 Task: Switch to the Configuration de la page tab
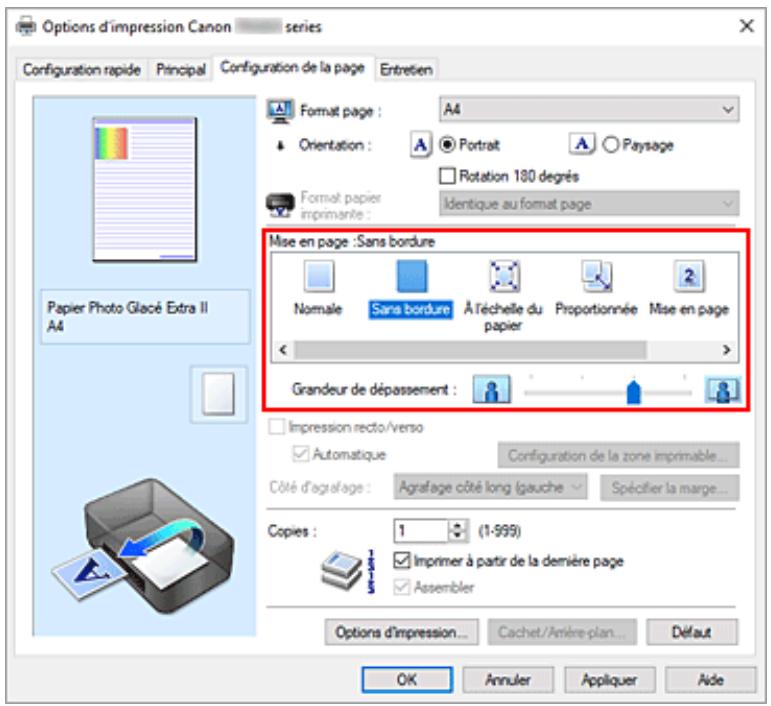pyautogui.click(x=293, y=67)
